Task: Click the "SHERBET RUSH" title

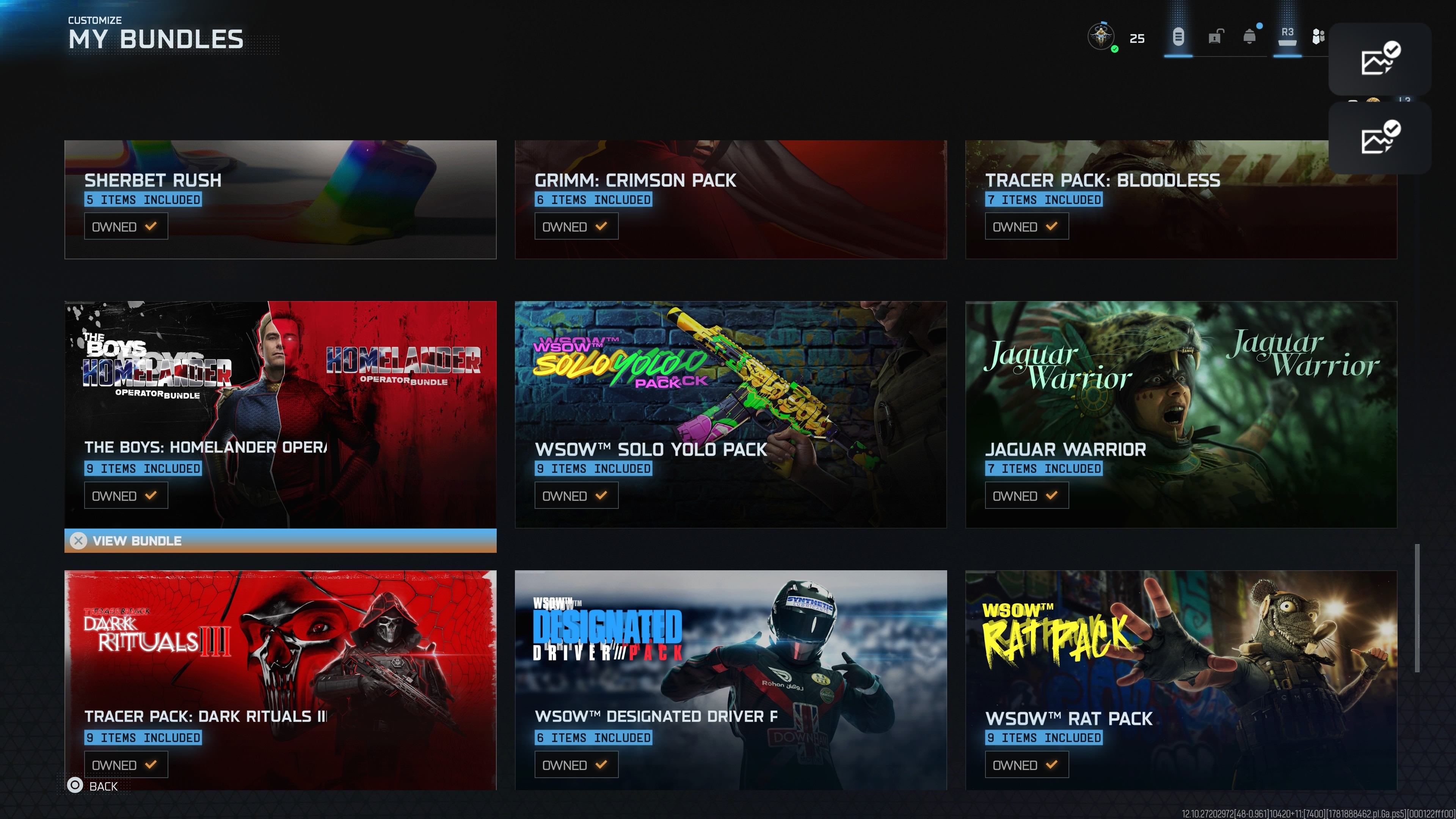Action: 152,180
